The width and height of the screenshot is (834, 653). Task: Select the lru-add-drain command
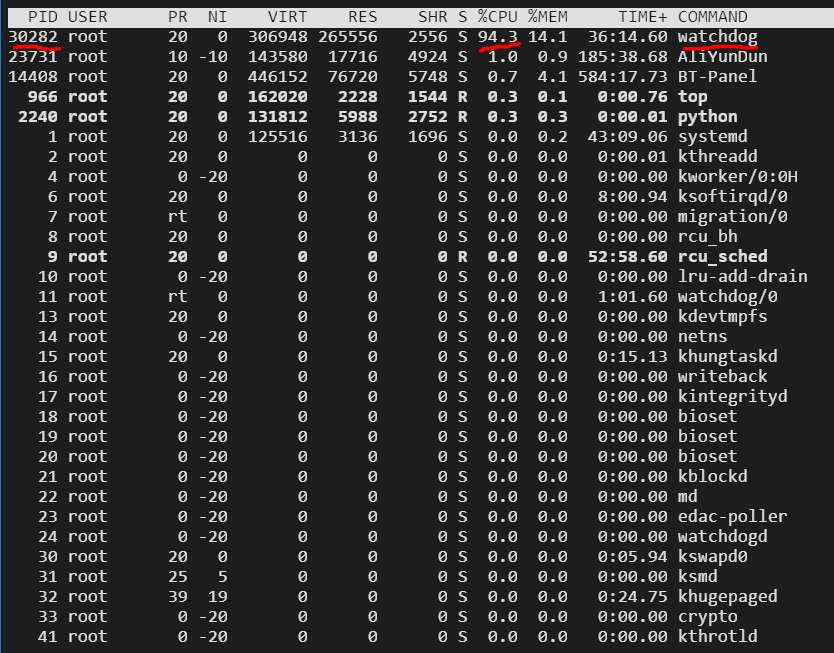[x=743, y=277]
